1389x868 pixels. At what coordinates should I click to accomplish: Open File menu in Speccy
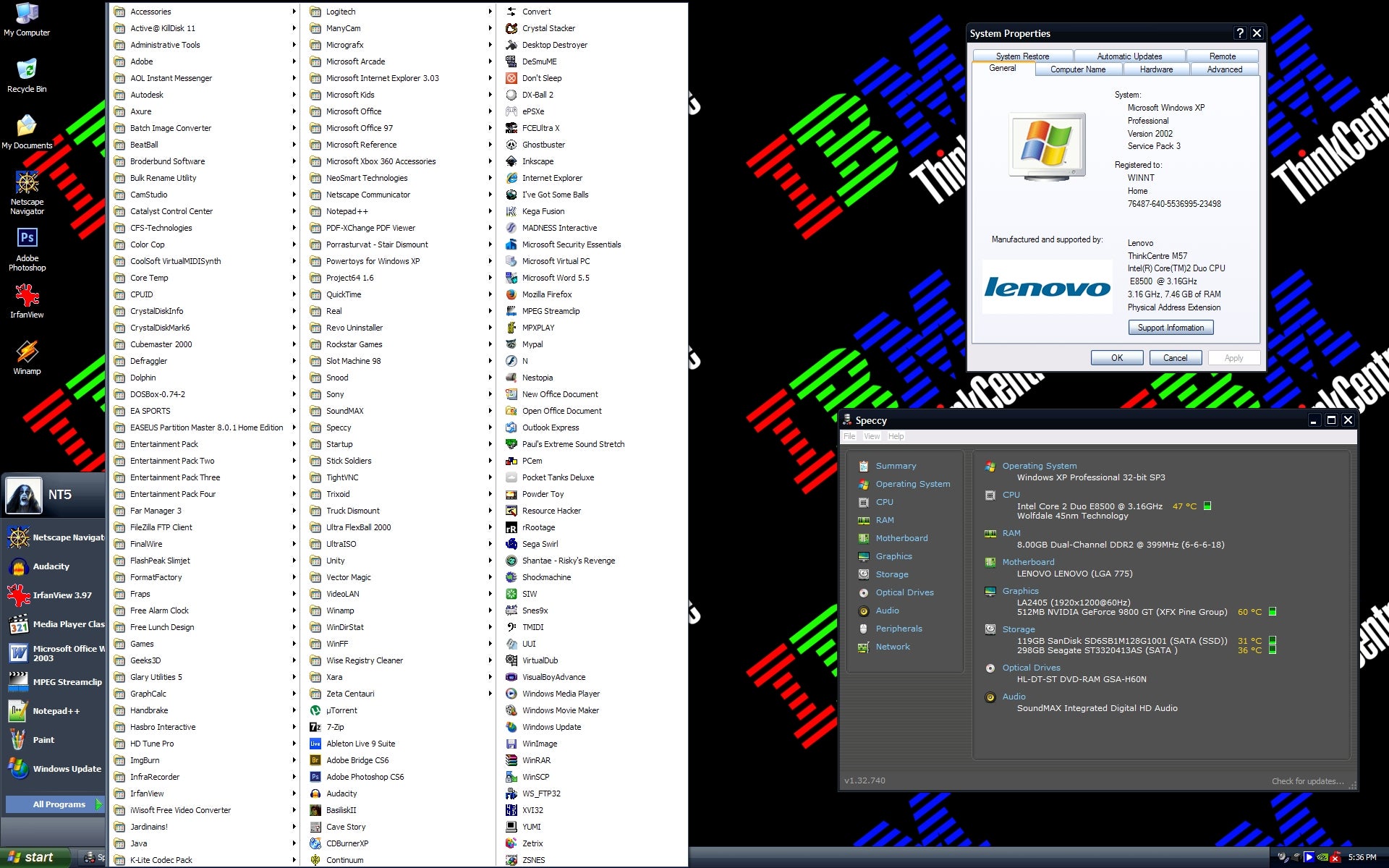(x=849, y=436)
